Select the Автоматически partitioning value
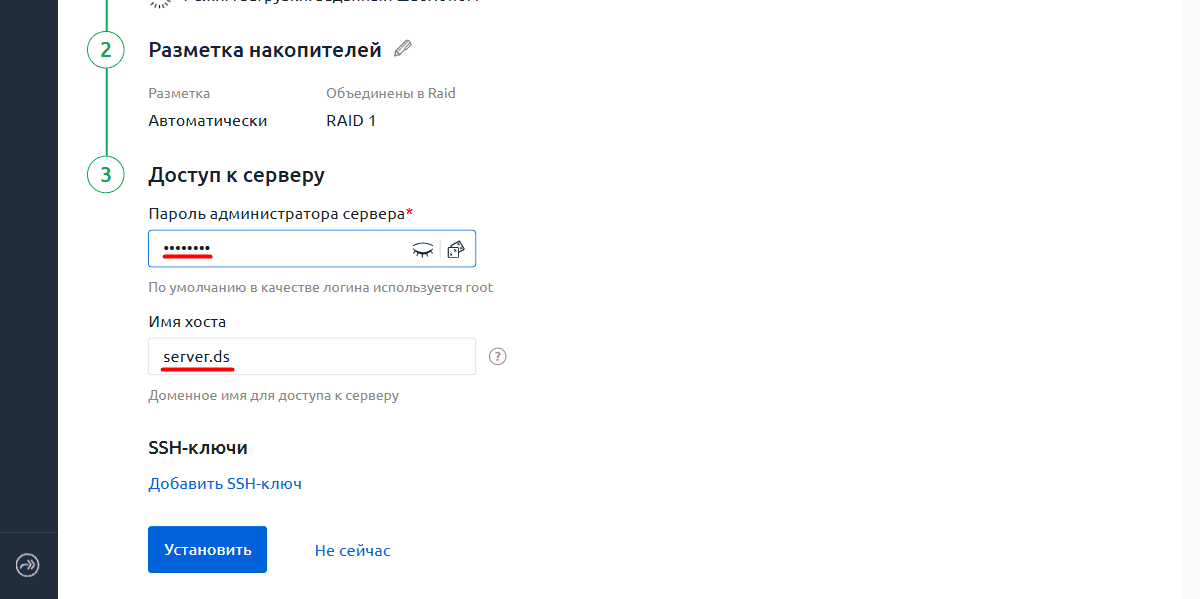Screen dimensions: 1200x599 point(208,121)
